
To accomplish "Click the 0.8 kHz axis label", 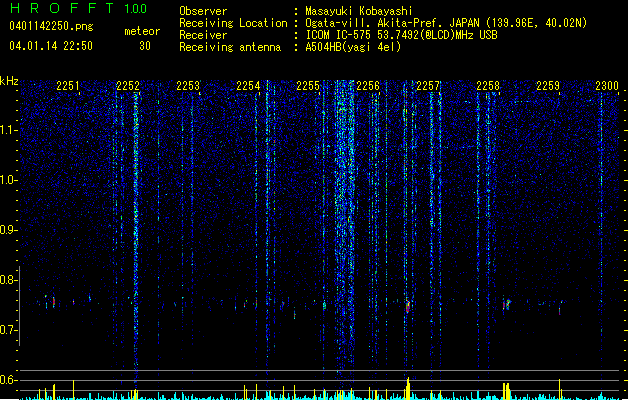I will (x=8, y=280).
